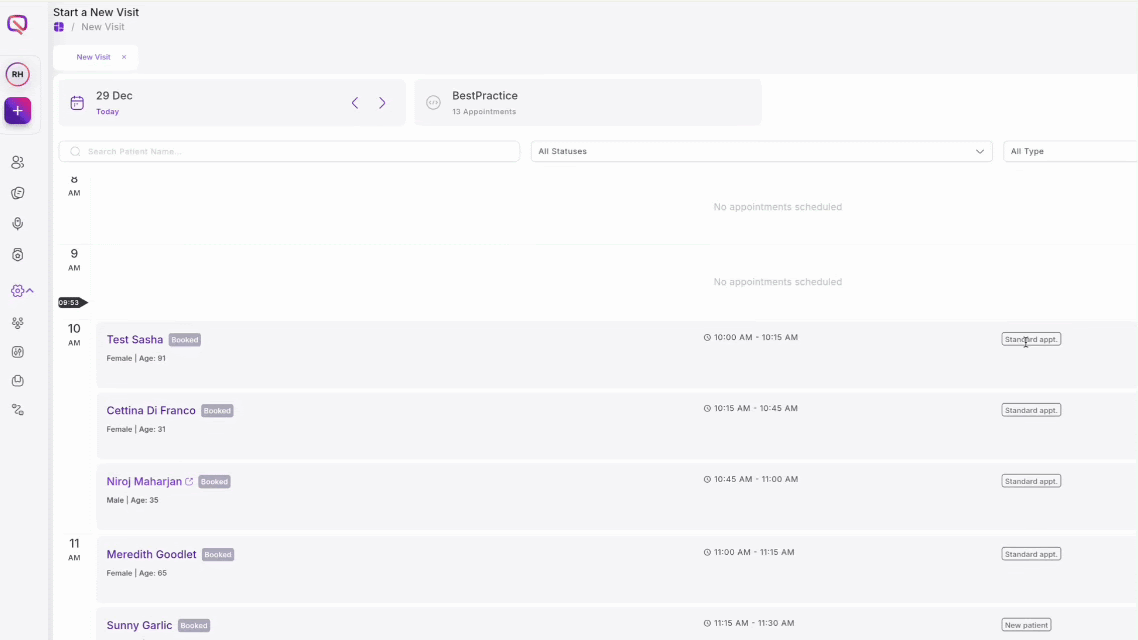Screen dimensions: 1138x640
Task: Open Niroj Maharjan's appointment
Action: (617, 497)
